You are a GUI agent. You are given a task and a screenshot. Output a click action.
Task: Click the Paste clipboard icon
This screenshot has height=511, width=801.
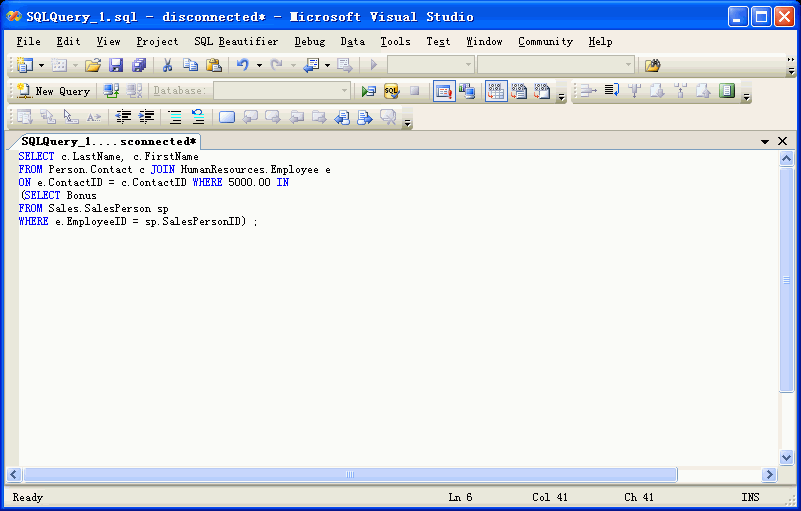[214, 65]
